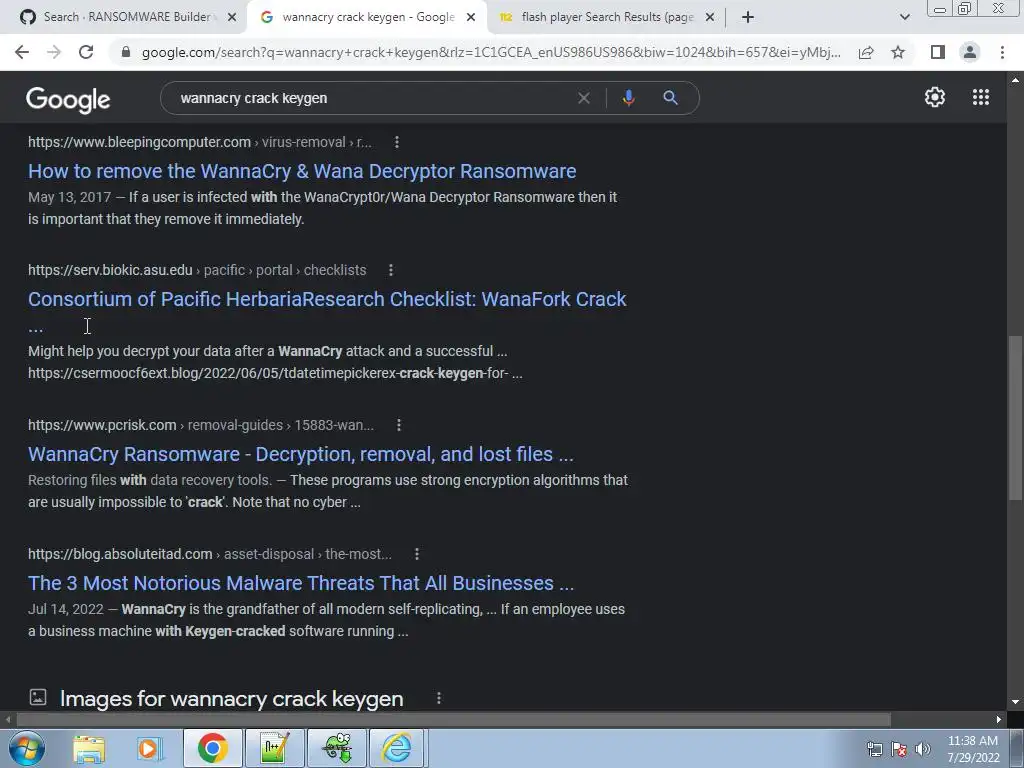Open Google quick settings gear

tap(935, 97)
